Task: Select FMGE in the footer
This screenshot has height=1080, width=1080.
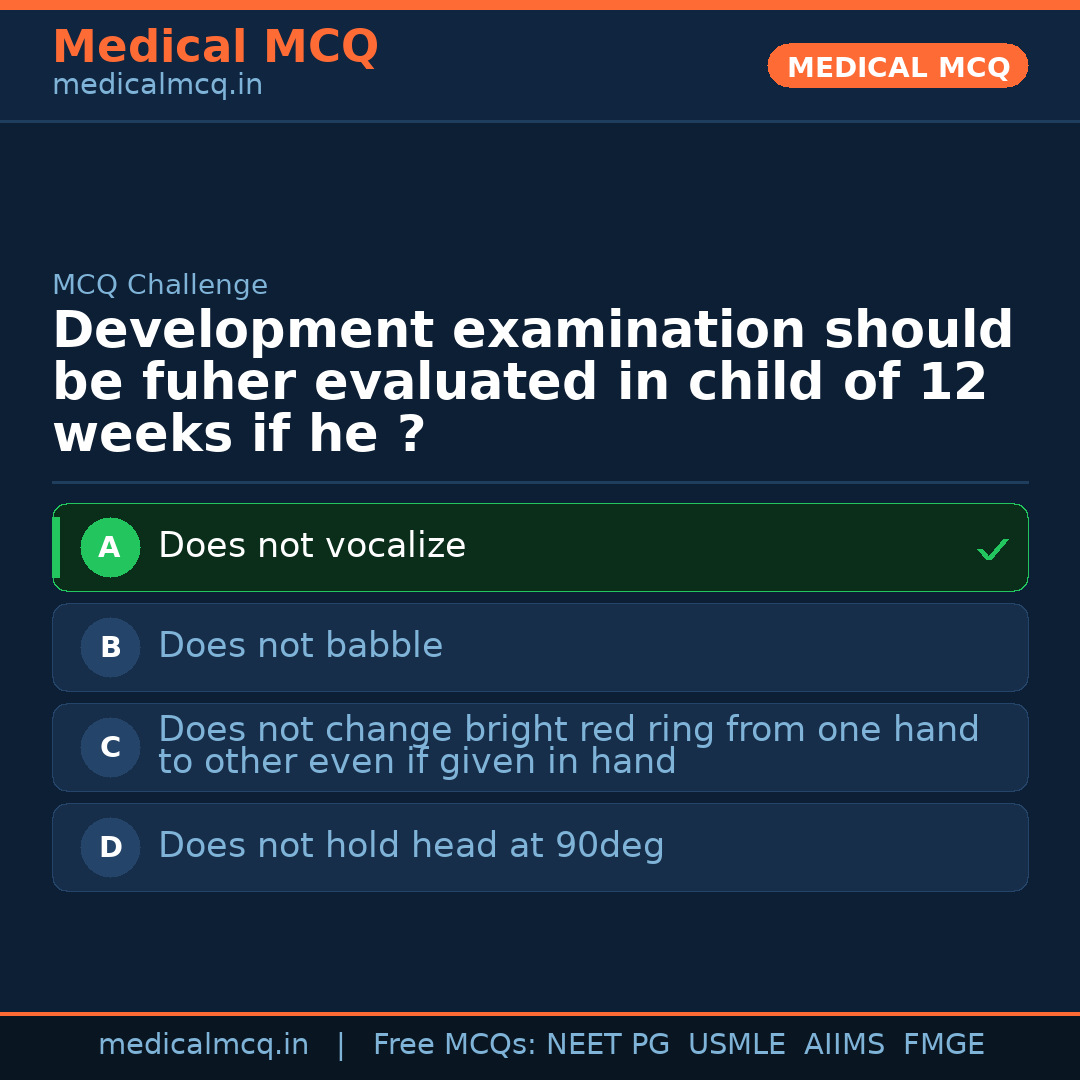Action: (x=943, y=1045)
